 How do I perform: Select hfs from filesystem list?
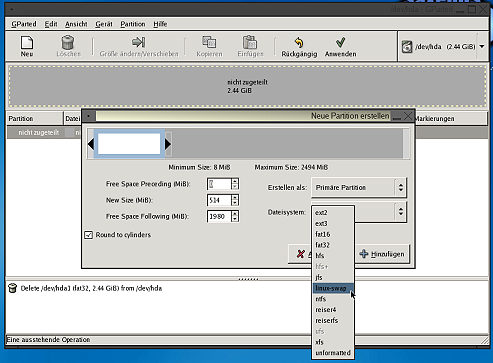tap(333, 256)
